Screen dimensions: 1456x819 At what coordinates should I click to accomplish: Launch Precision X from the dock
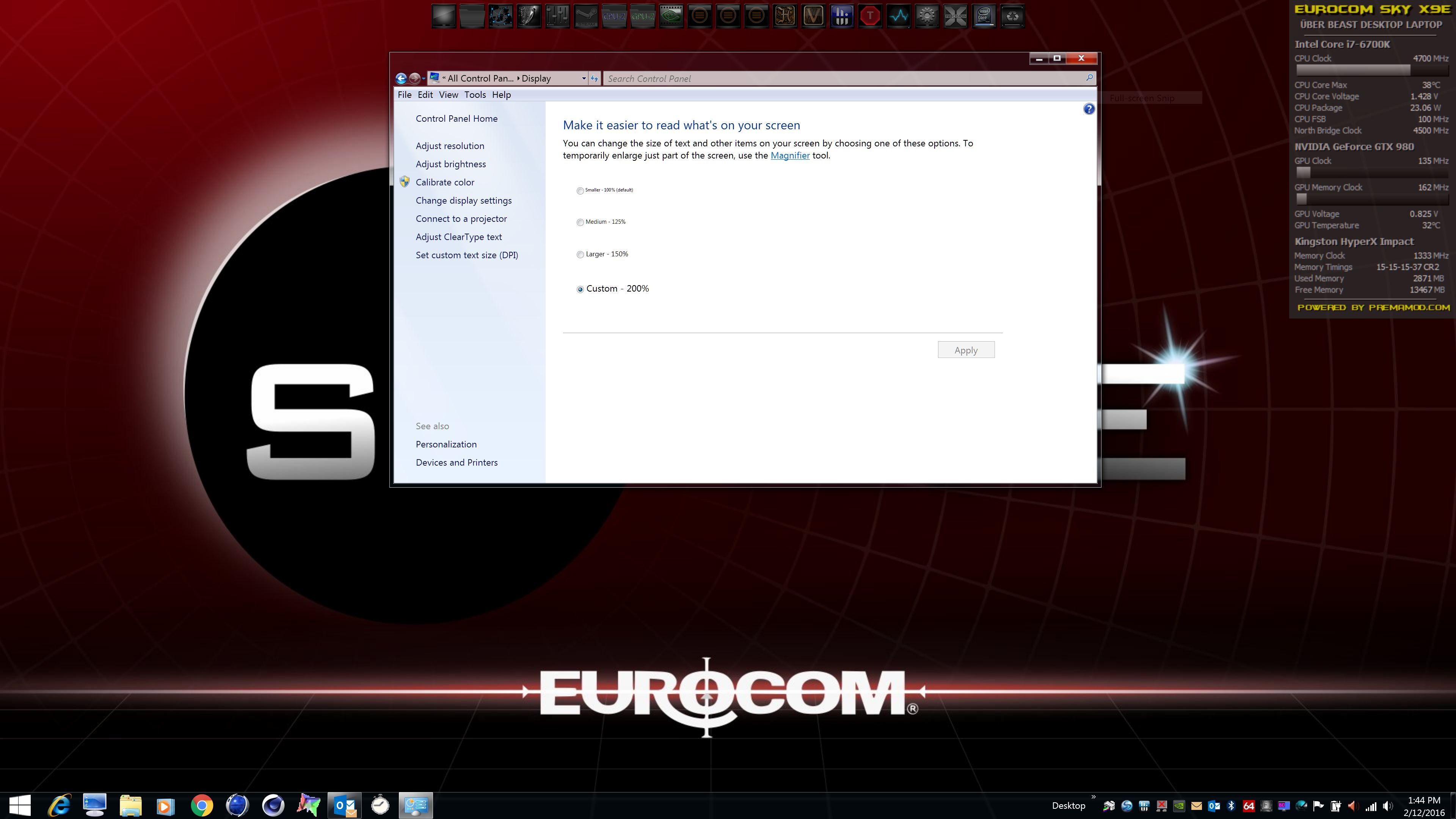[x=956, y=16]
